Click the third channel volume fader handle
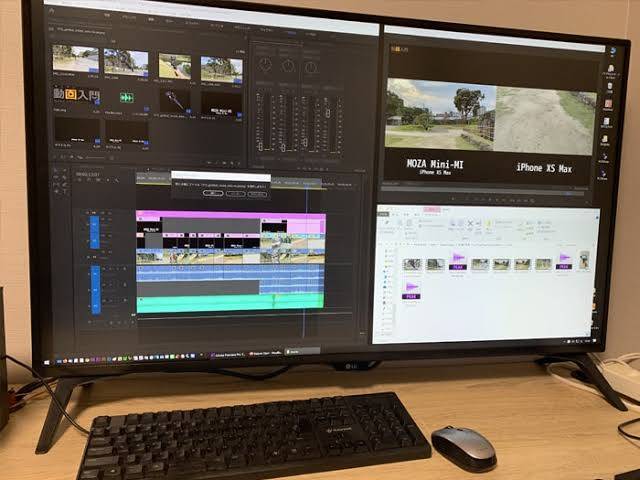Image resolution: width=640 pixels, height=480 pixels. tap(304, 142)
